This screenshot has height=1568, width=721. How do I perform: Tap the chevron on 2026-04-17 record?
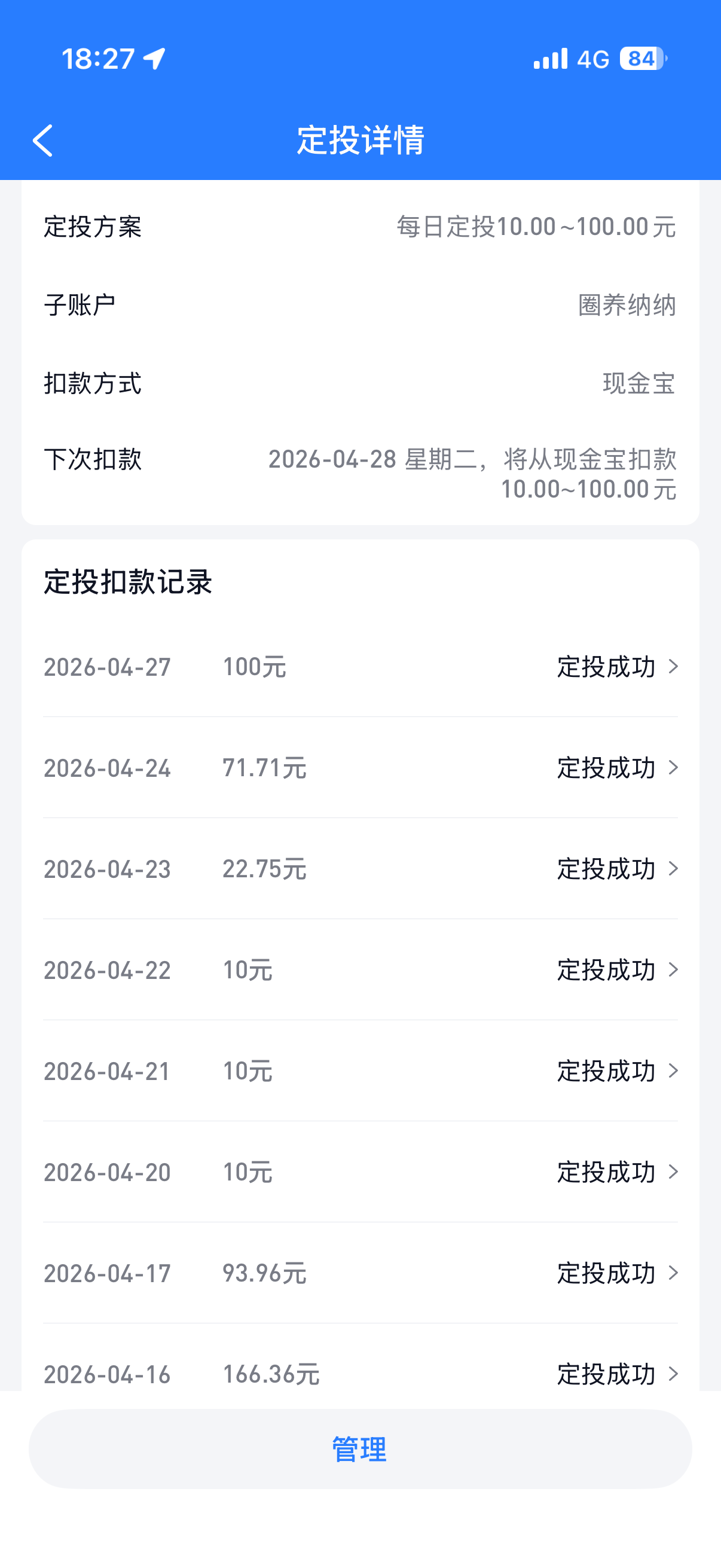673,1273
